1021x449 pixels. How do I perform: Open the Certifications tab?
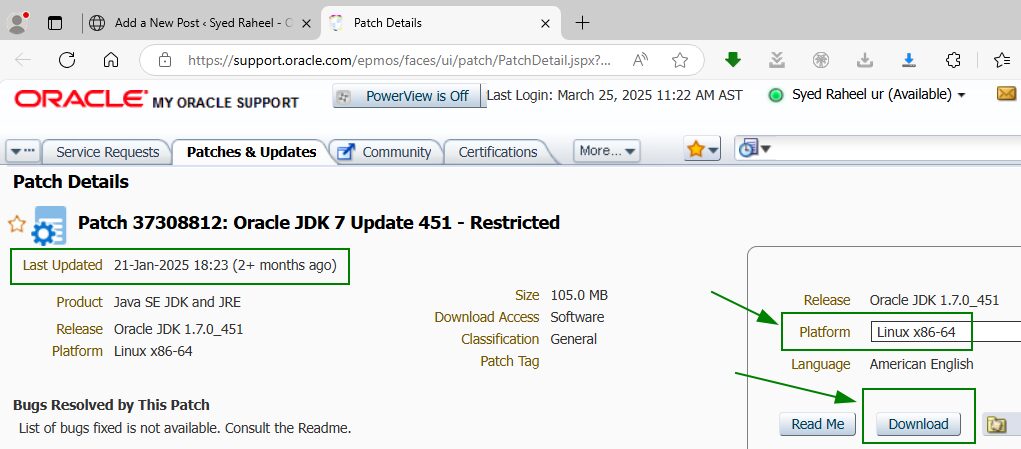point(498,152)
